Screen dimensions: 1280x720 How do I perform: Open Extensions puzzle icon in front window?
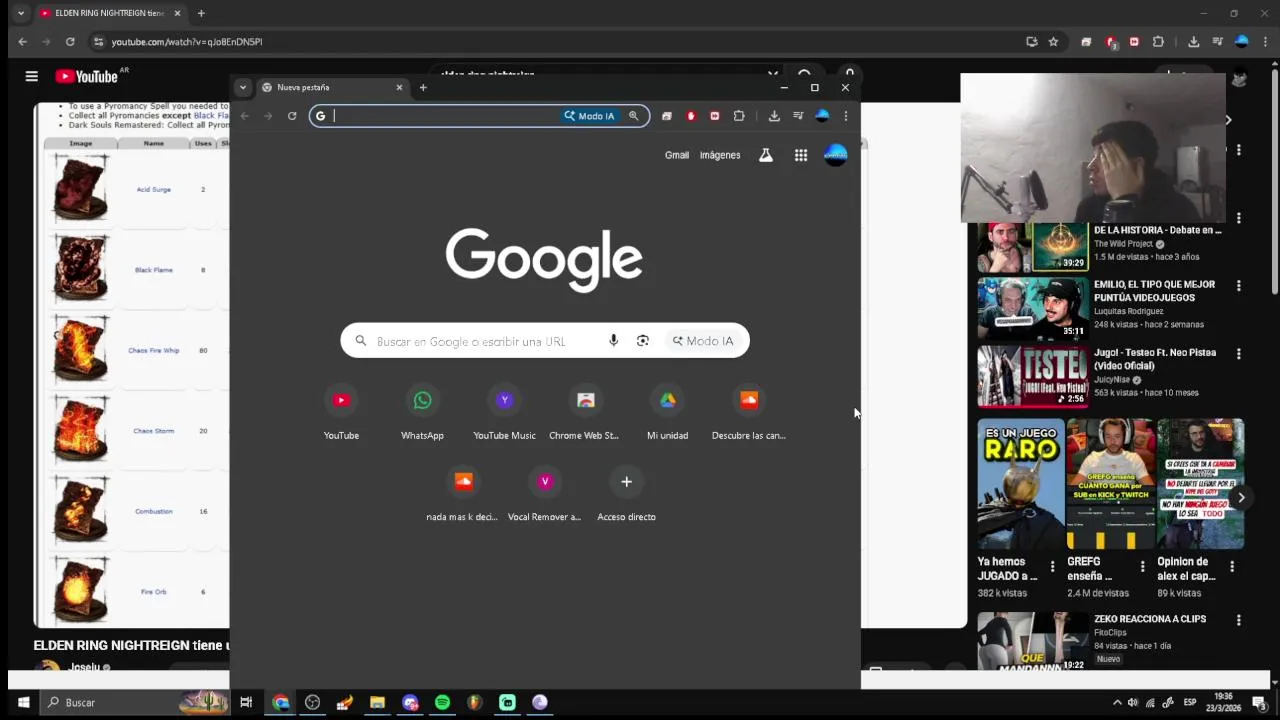(739, 116)
